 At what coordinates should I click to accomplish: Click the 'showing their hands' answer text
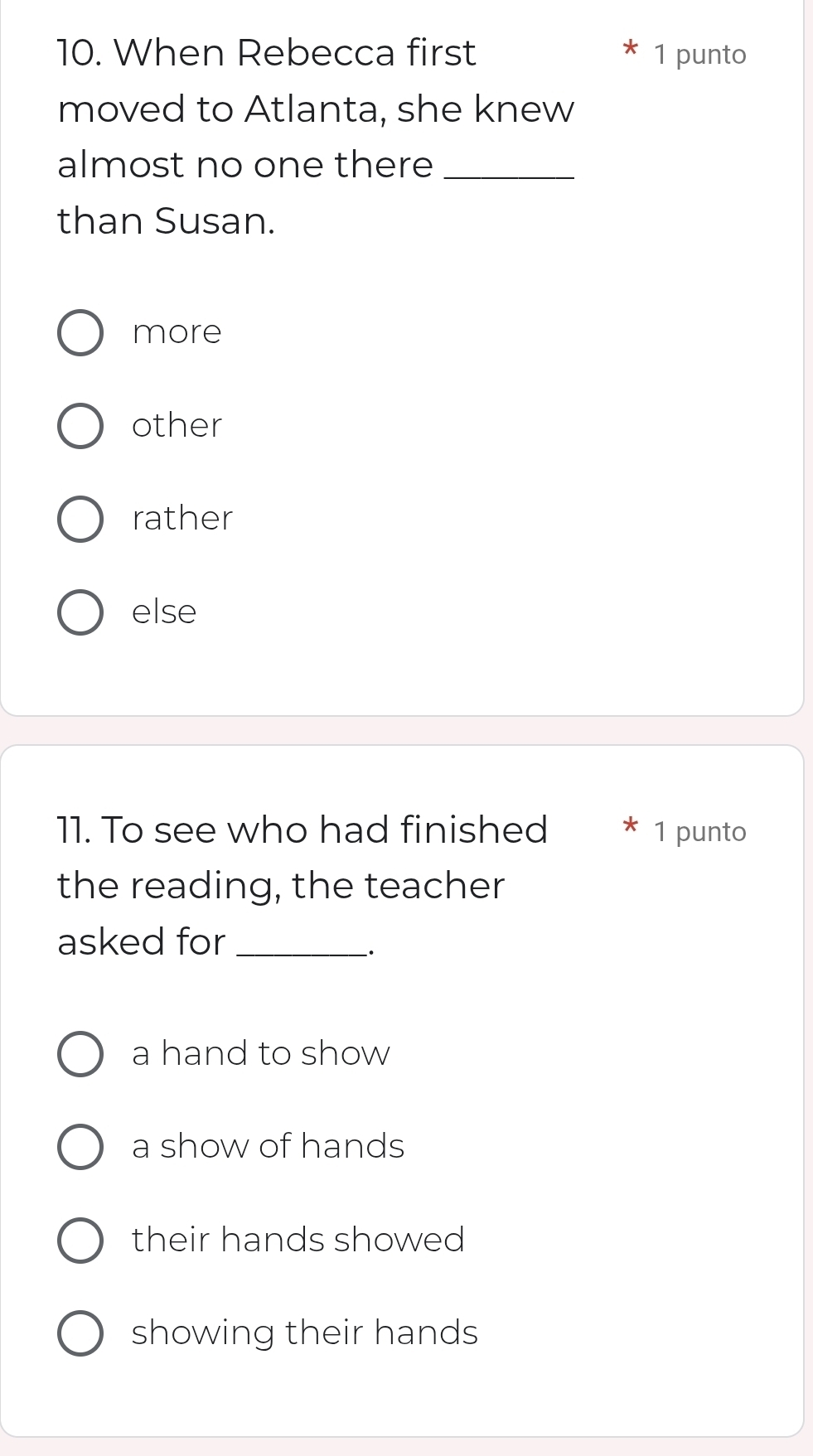304,1333
